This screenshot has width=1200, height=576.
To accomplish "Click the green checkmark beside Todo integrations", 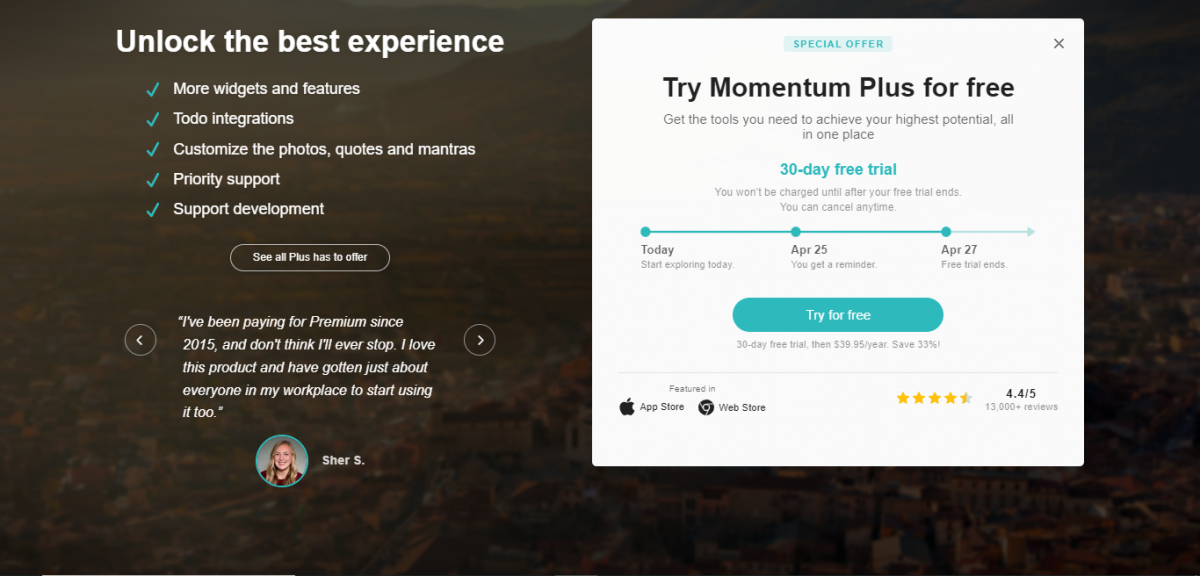I will 153,118.
